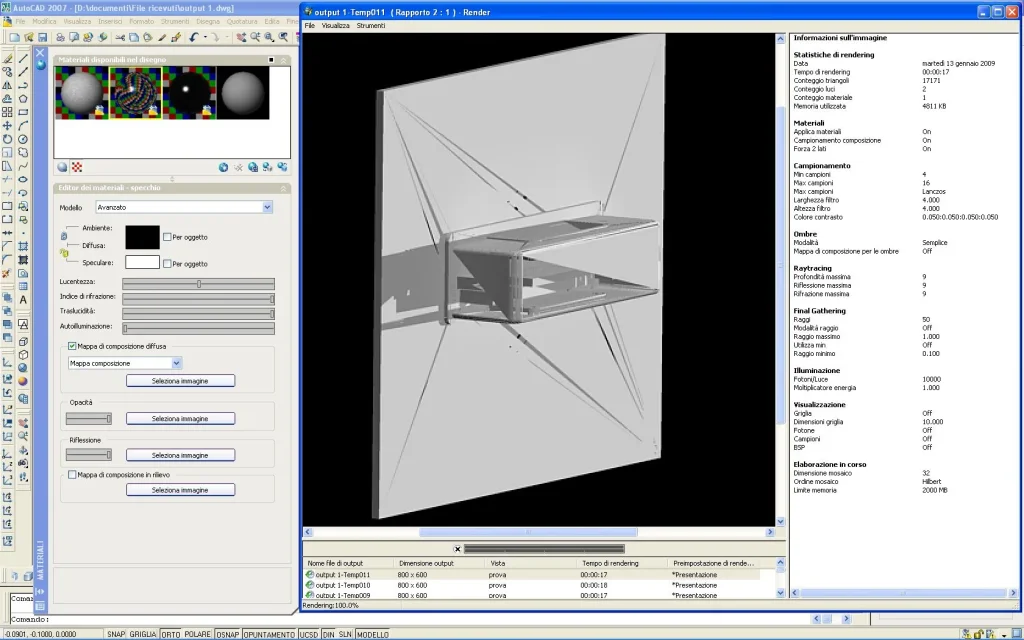The height and width of the screenshot is (640, 1024).
Task: Select the Multiline Text 'A' tool icon
Action: [23, 300]
